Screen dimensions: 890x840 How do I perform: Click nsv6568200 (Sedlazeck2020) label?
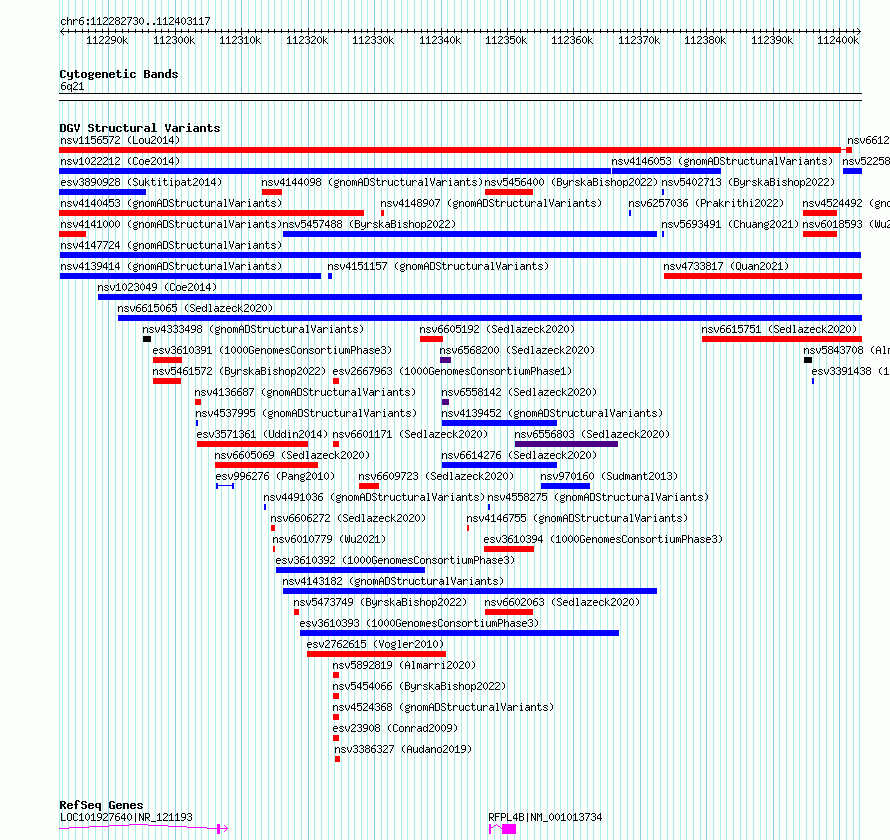[x=517, y=350]
